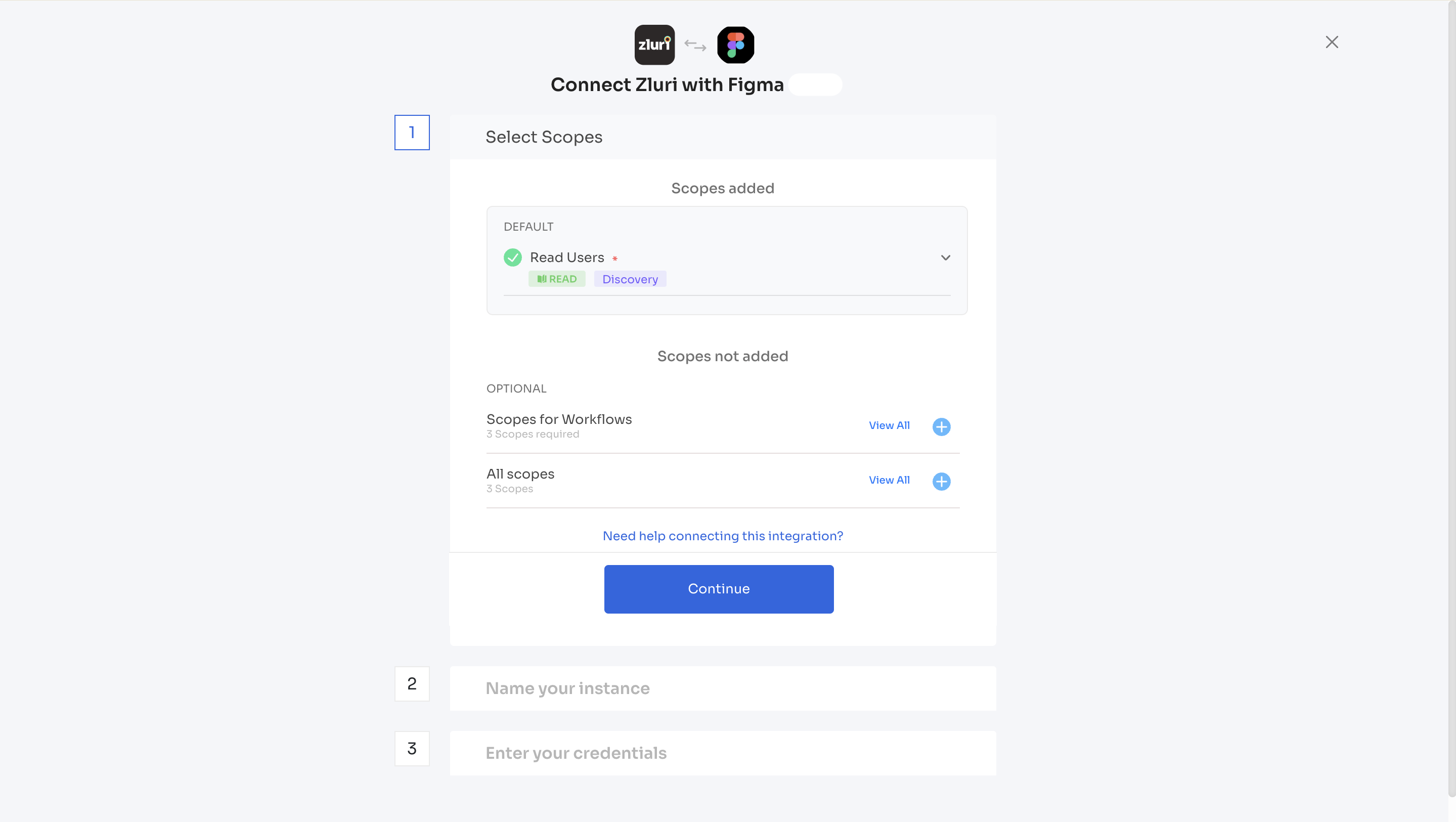This screenshot has height=822, width=1456.
Task: Toggle the switch next to the Connect heading
Action: (815, 84)
